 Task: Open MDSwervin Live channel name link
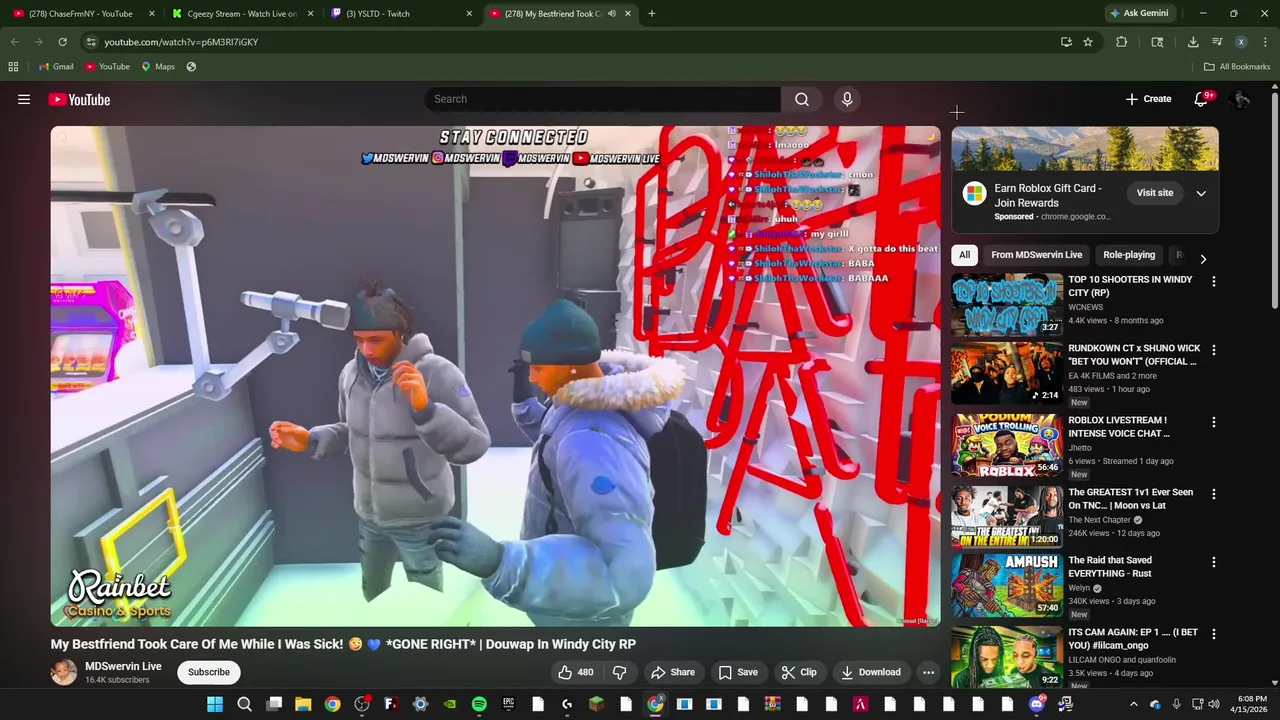tap(123, 666)
